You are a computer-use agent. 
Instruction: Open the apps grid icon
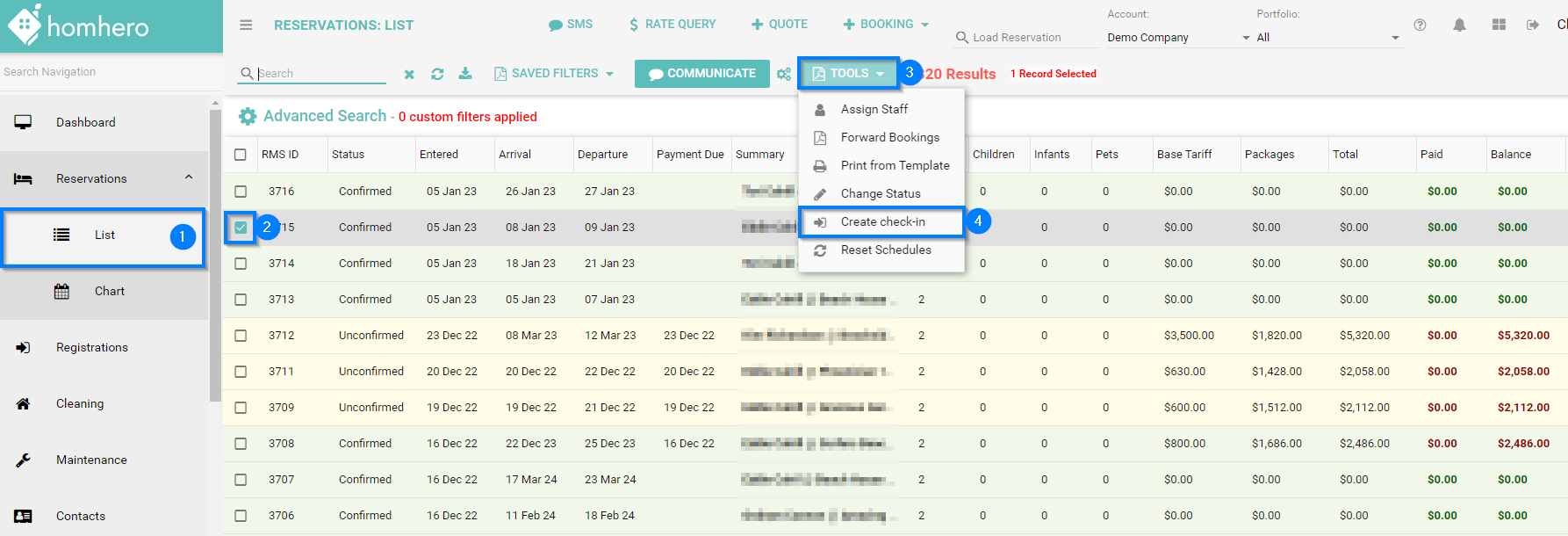point(1499,25)
